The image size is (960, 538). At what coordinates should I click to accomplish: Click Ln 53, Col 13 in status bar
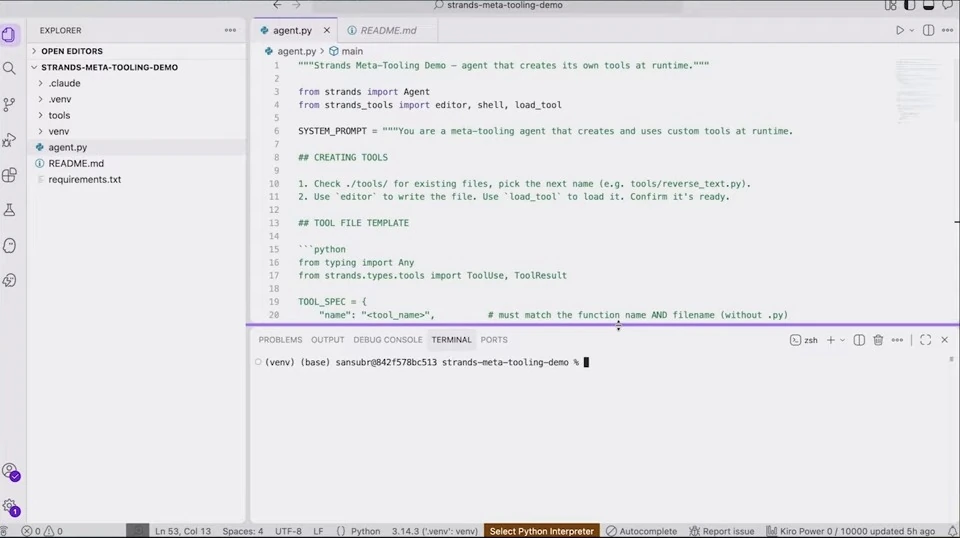click(182, 531)
